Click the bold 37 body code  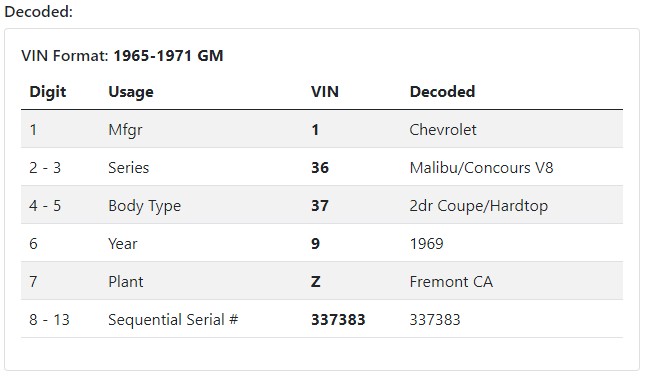[x=320, y=206]
